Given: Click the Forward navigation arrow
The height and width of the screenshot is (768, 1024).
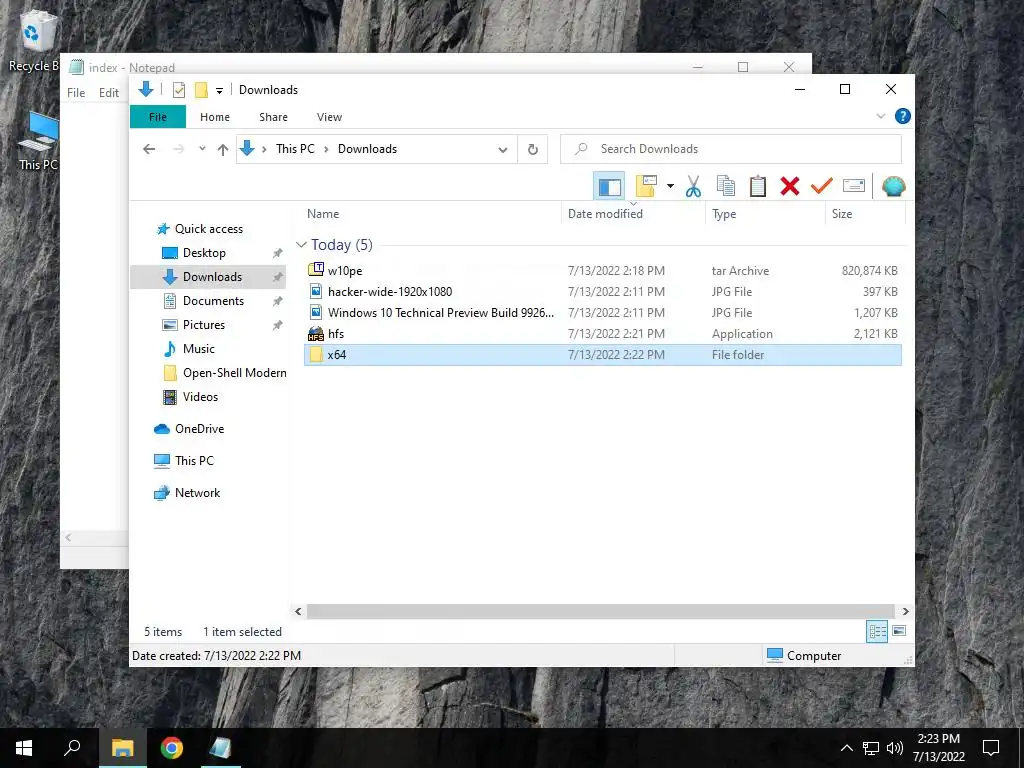Looking at the screenshot, I should click(178, 149).
